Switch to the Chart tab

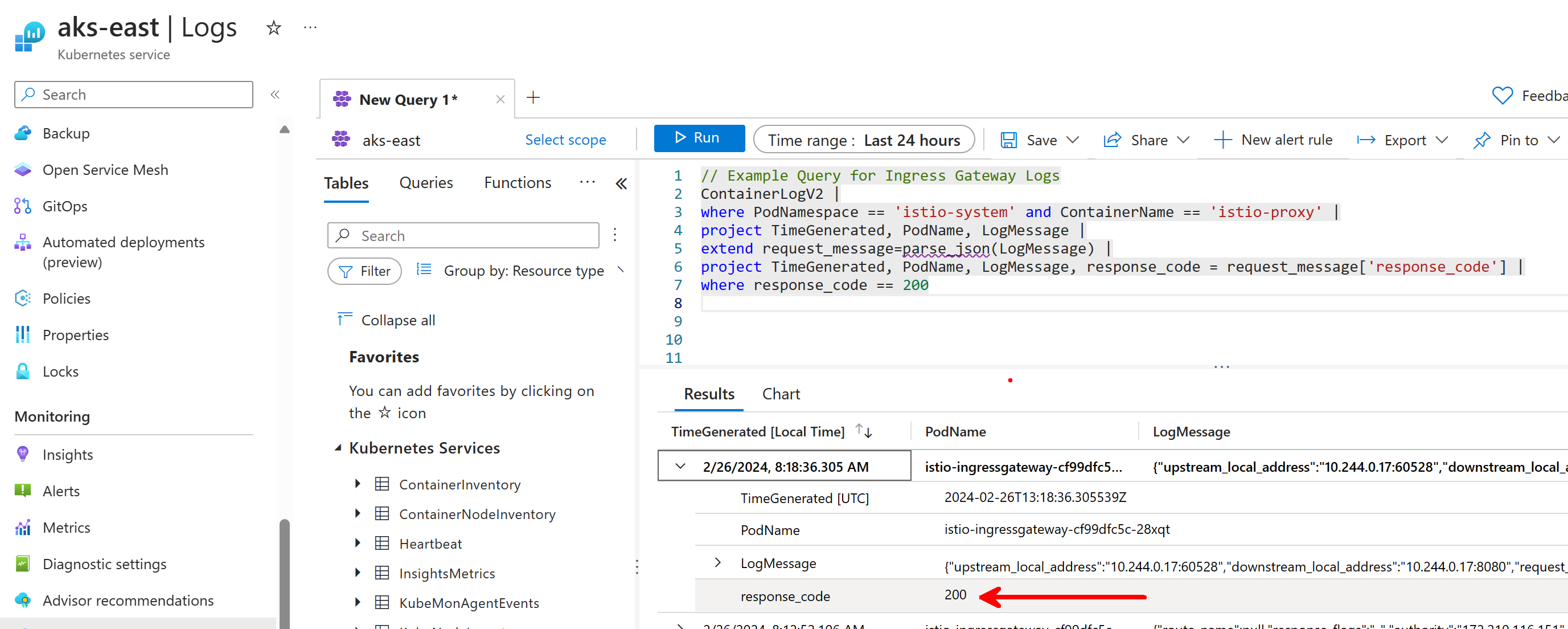click(x=781, y=394)
